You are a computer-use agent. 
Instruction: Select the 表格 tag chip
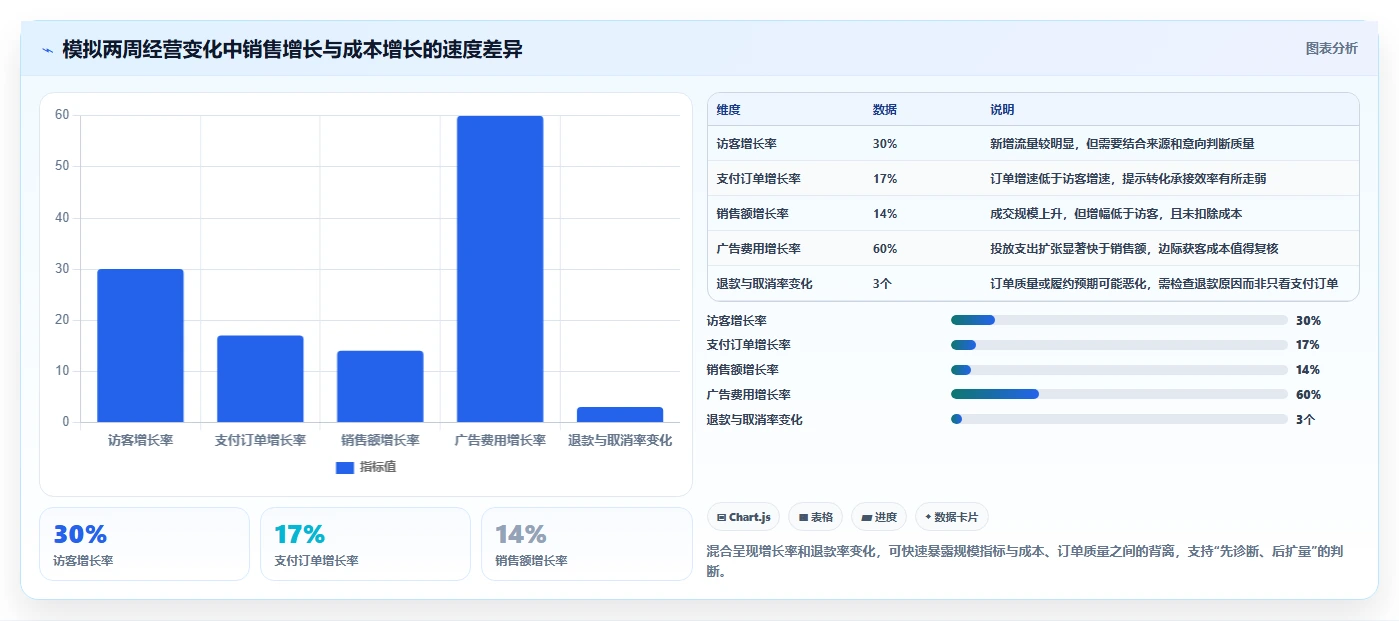pyautogui.click(x=815, y=517)
